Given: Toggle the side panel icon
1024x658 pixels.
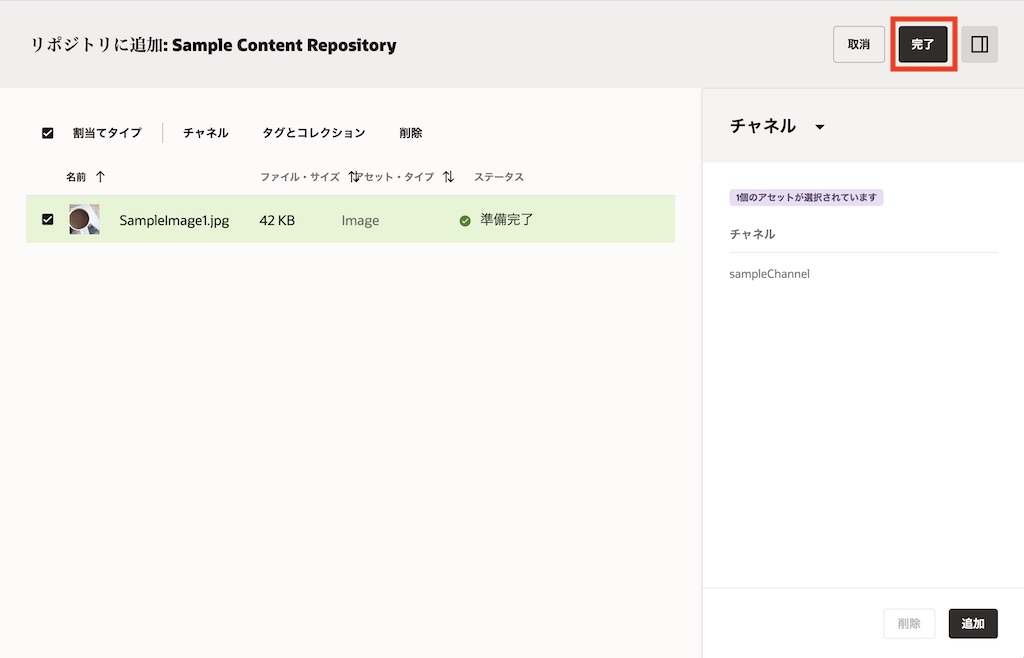Looking at the screenshot, I should tap(980, 45).
